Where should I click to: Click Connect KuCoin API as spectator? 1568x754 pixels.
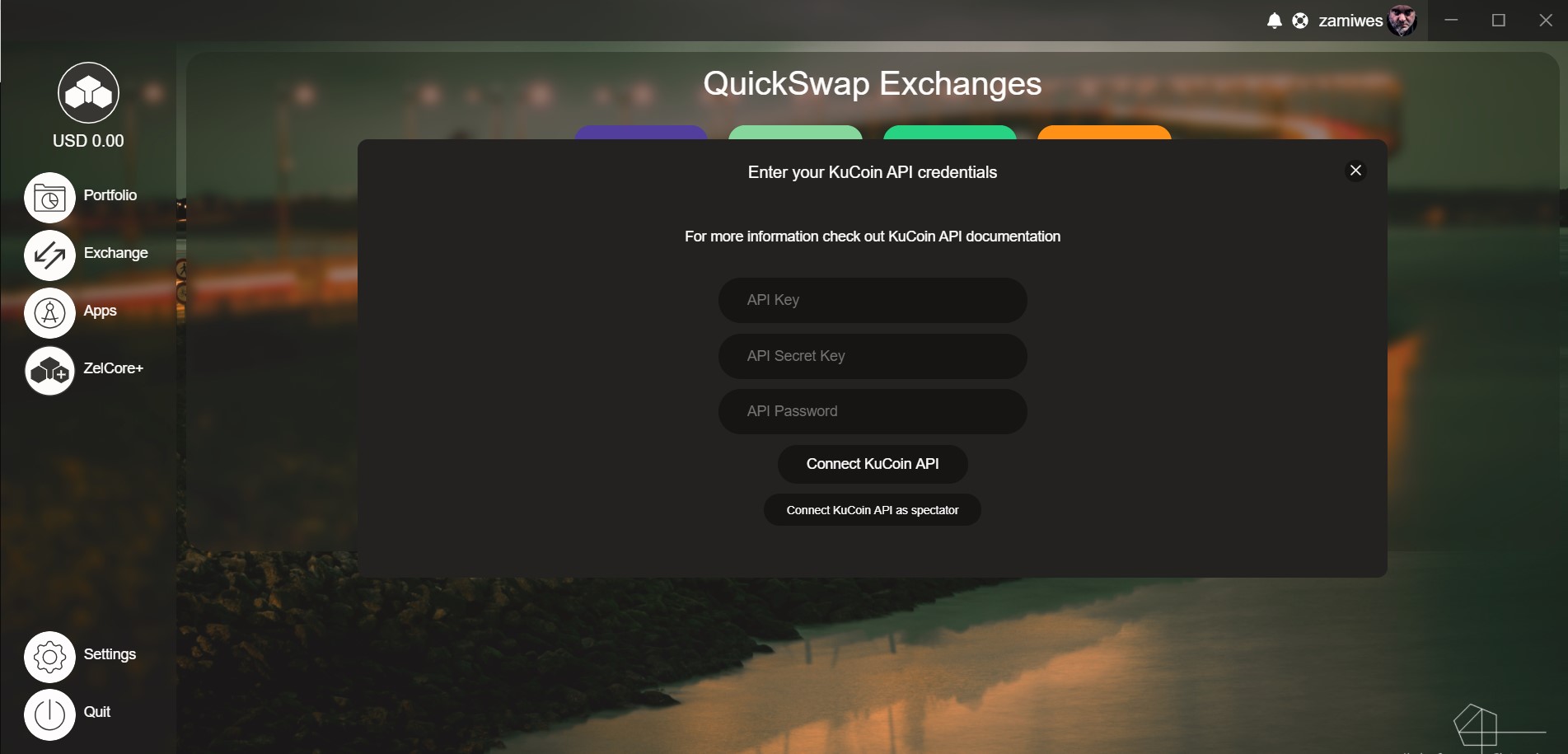(873, 510)
